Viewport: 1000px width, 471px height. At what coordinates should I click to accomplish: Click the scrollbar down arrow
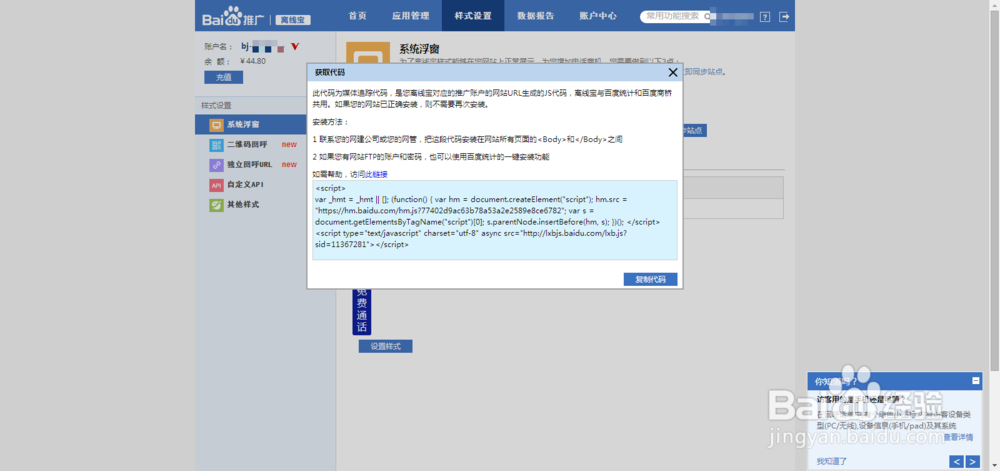[x=995, y=467]
